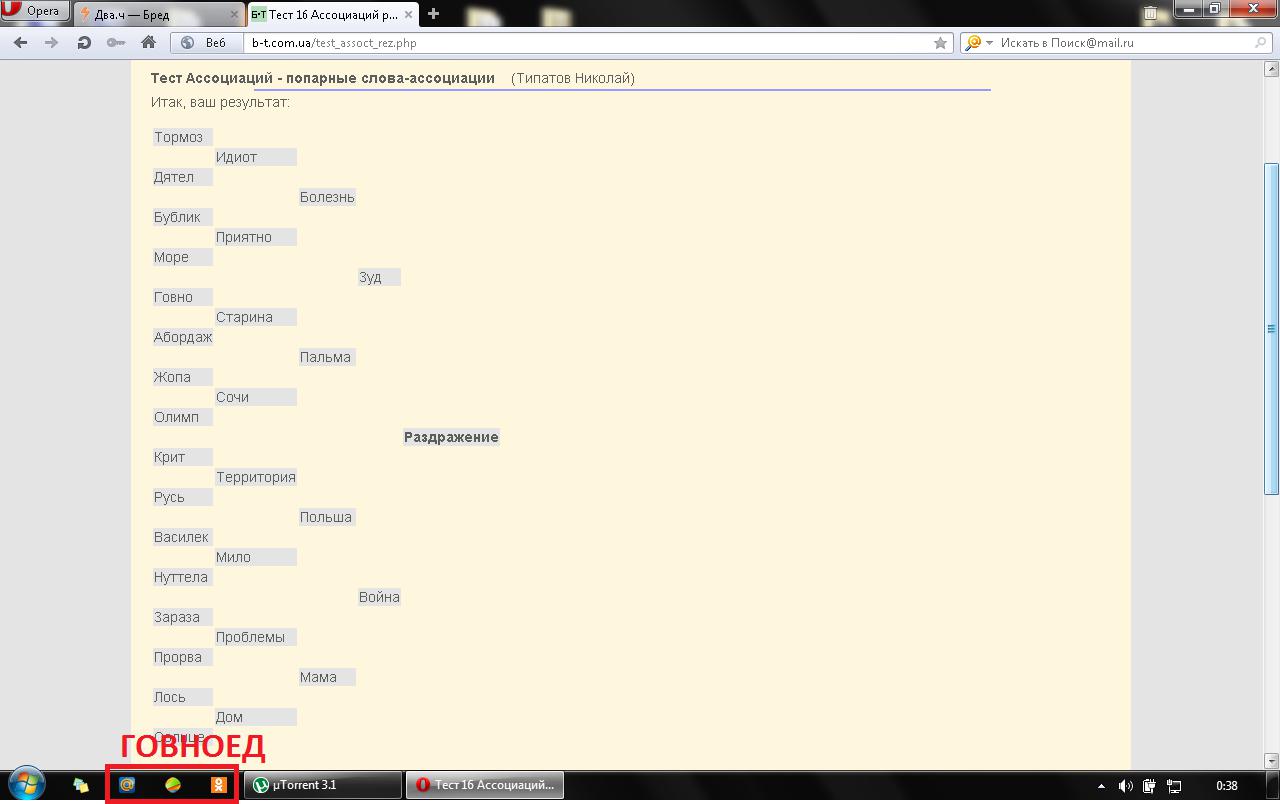Image resolution: width=1280 pixels, height=804 pixels.
Task: Click the word Олимп
Action: coord(176,417)
